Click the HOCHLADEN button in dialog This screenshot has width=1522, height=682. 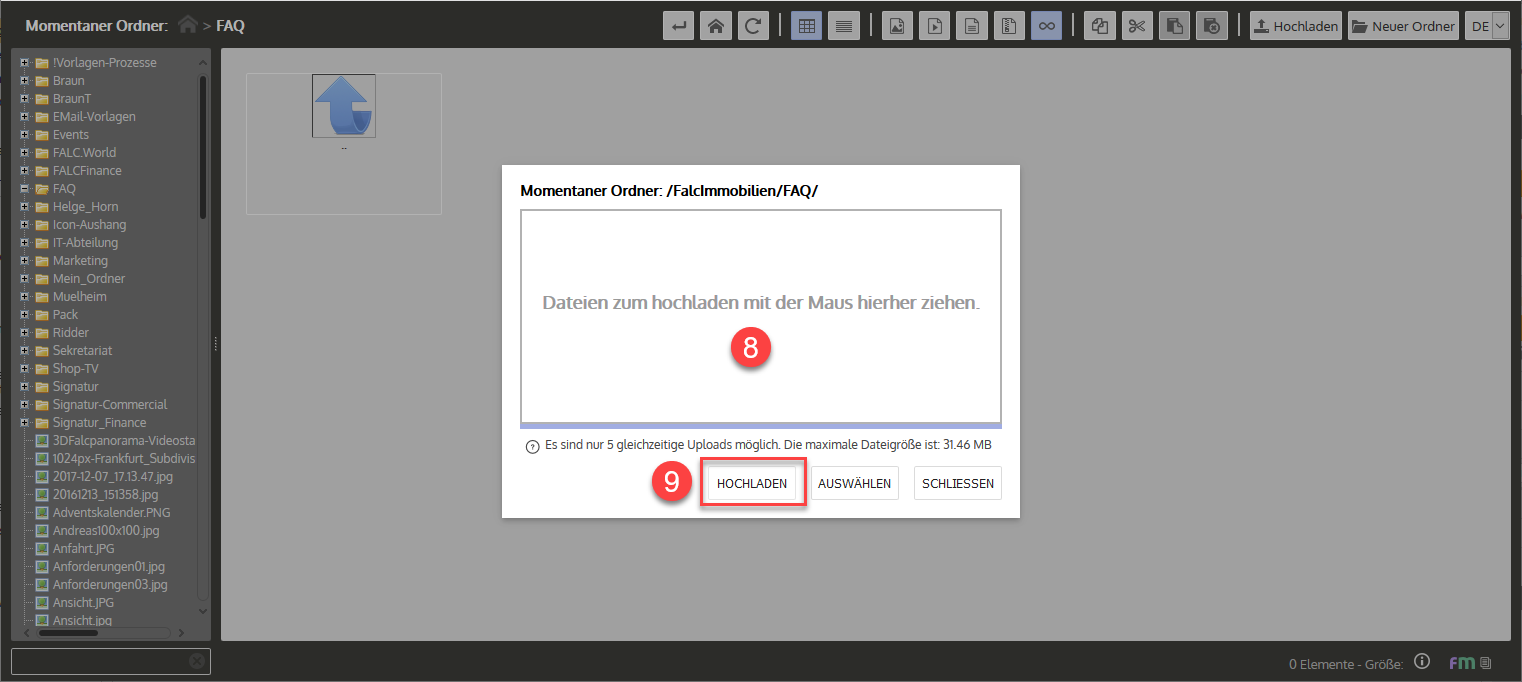752,483
